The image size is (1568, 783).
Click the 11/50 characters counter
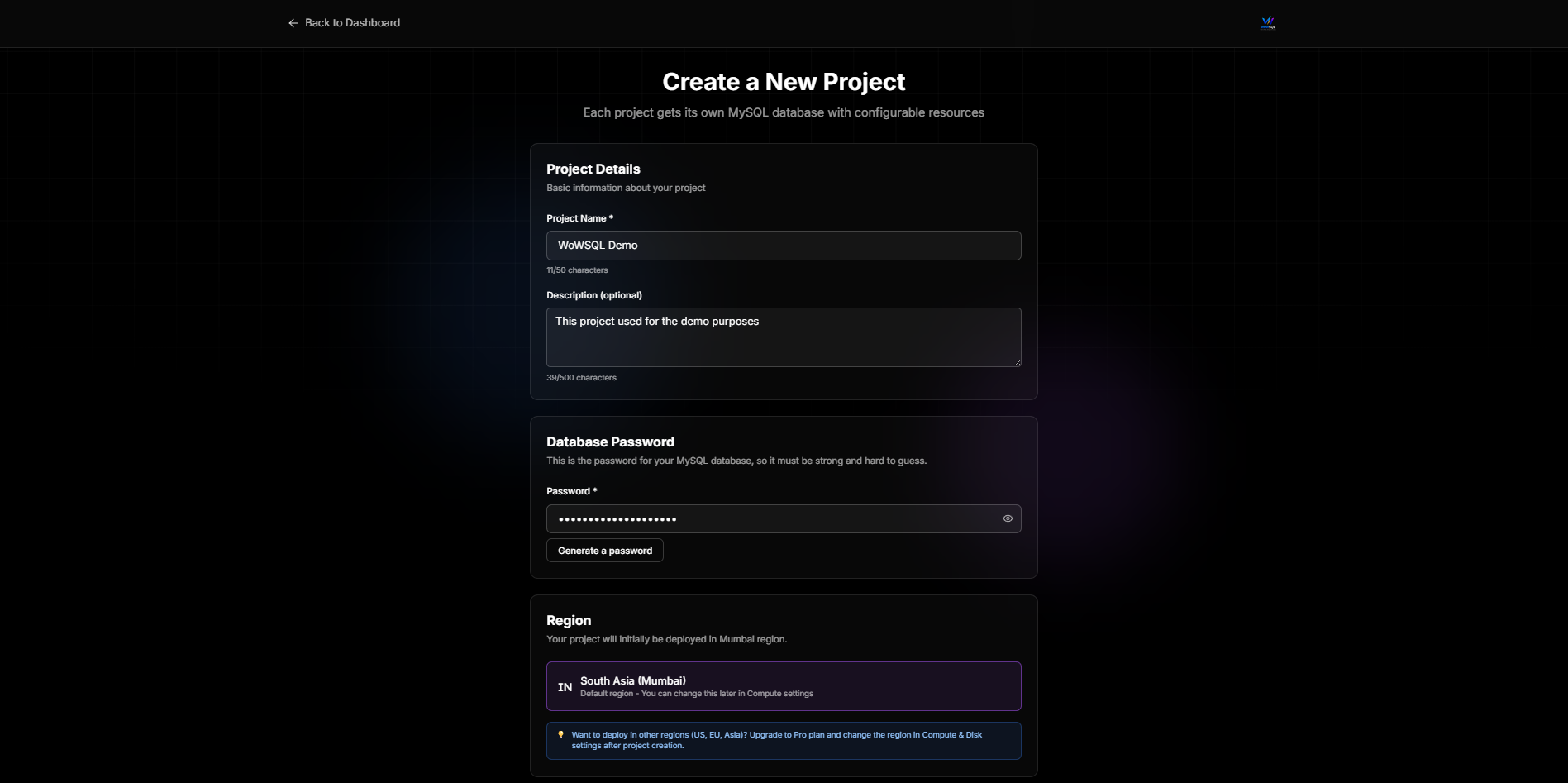[x=576, y=270]
